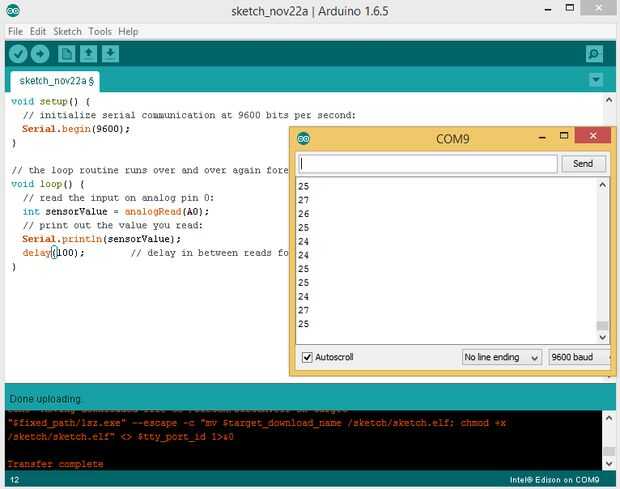
Task: Click '// print out the value you read:' comment
Action: coord(113,225)
